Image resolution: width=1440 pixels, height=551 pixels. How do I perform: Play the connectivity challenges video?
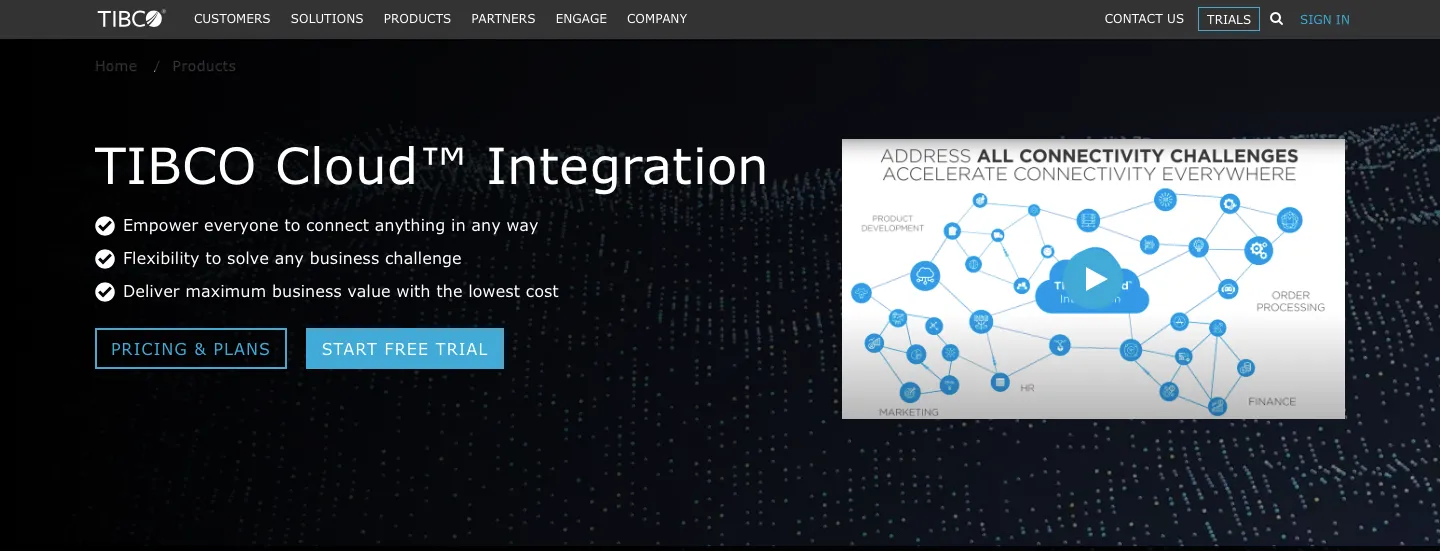[1092, 278]
